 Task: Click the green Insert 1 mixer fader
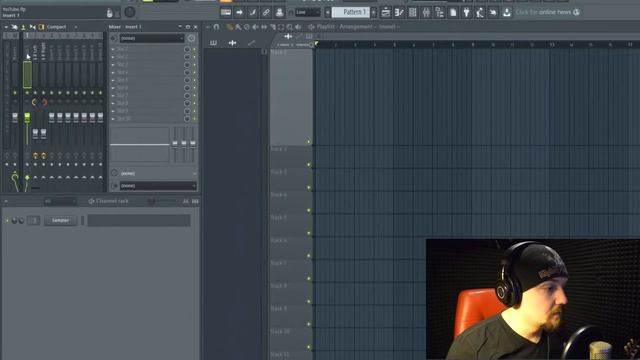coord(27,118)
